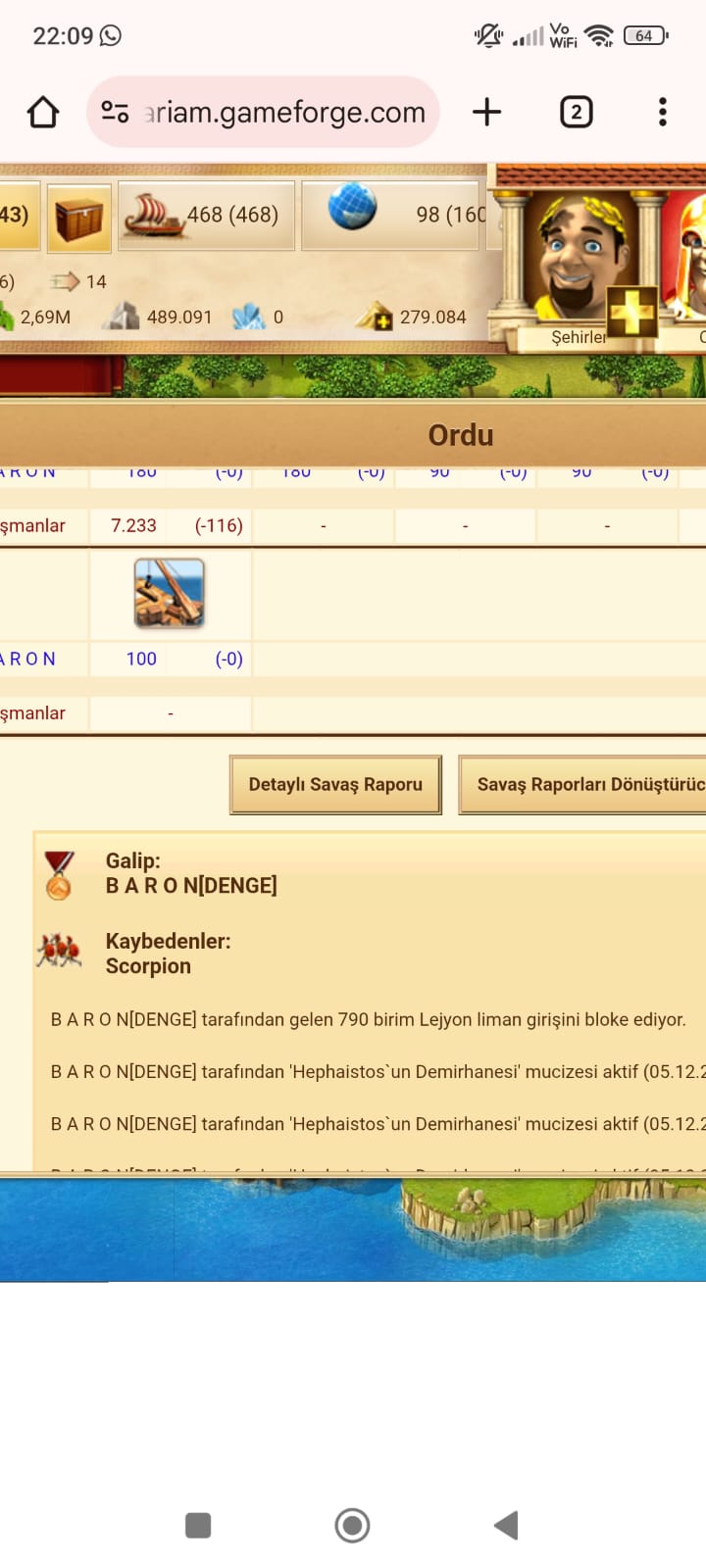Click the yellow plus premium icon
The height and width of the screenshot is (1568, 706).
click(x=631, y=313)
